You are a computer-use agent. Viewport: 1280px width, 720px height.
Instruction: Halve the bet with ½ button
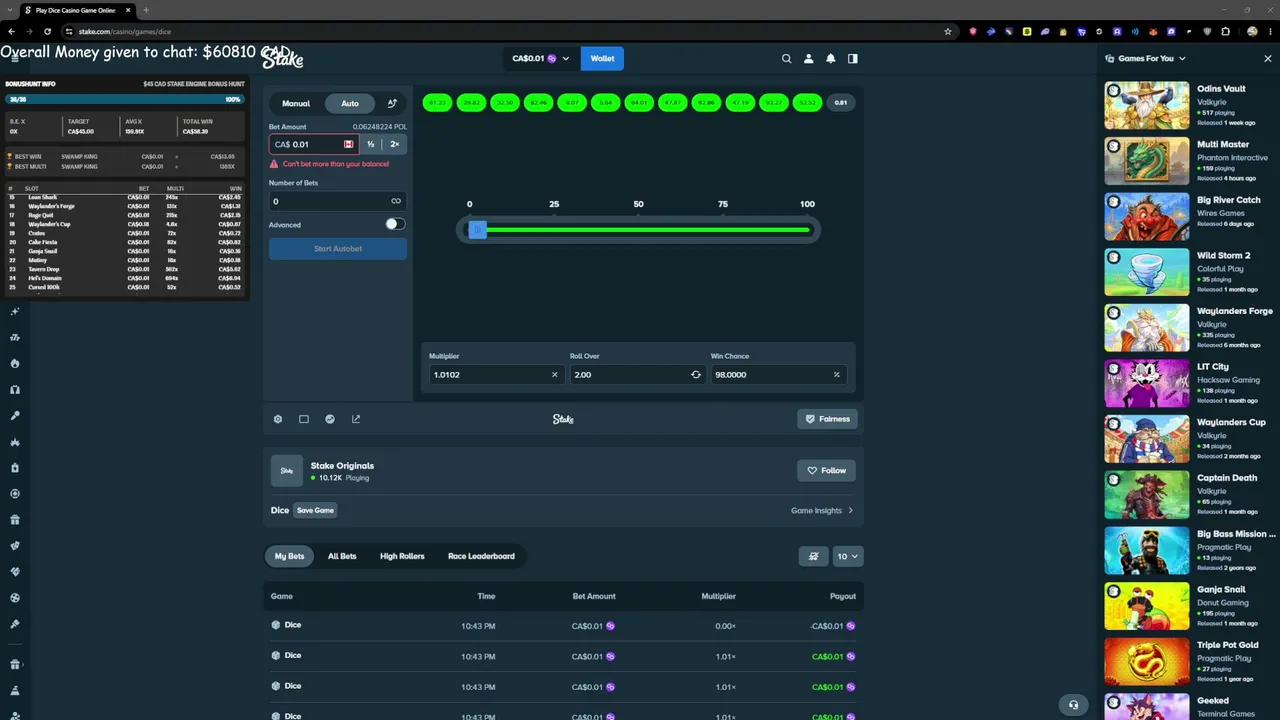371,144
